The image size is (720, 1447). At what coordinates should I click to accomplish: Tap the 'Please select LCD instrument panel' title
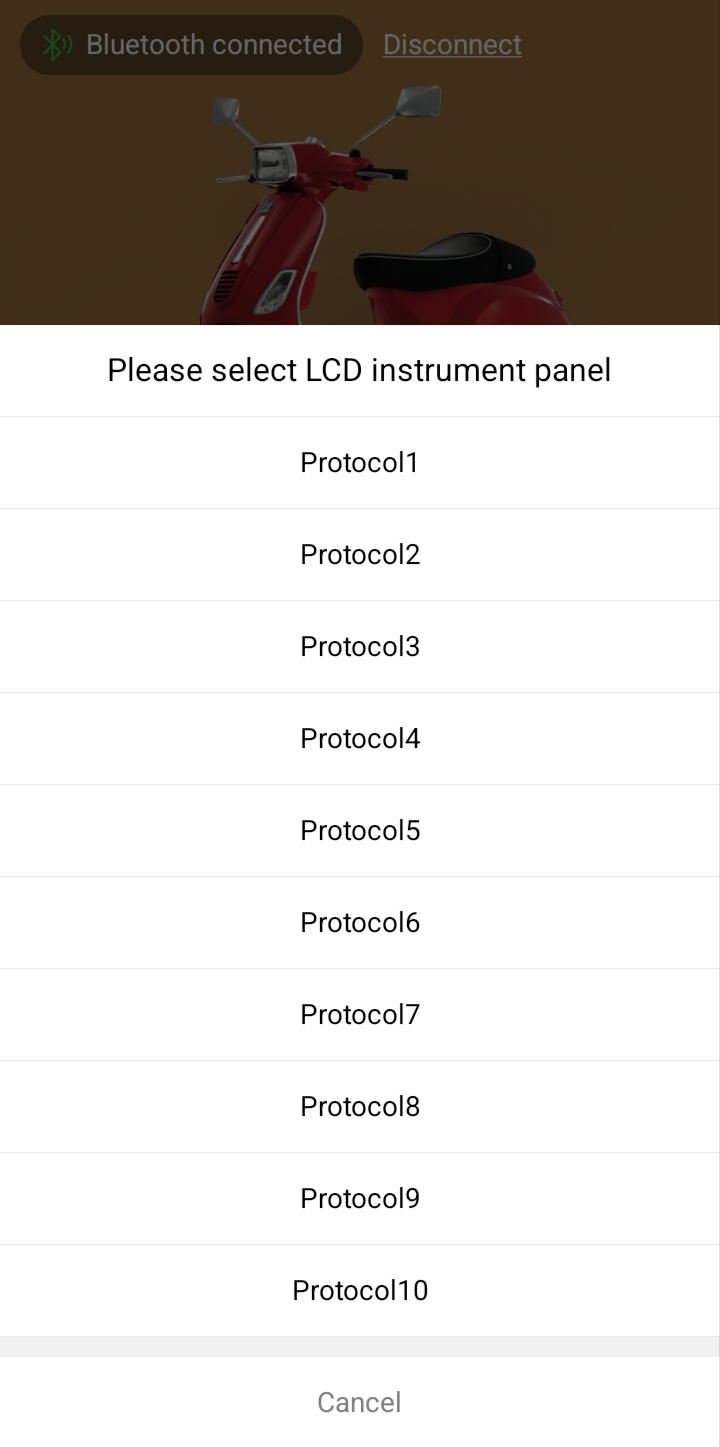pos(359,370)
